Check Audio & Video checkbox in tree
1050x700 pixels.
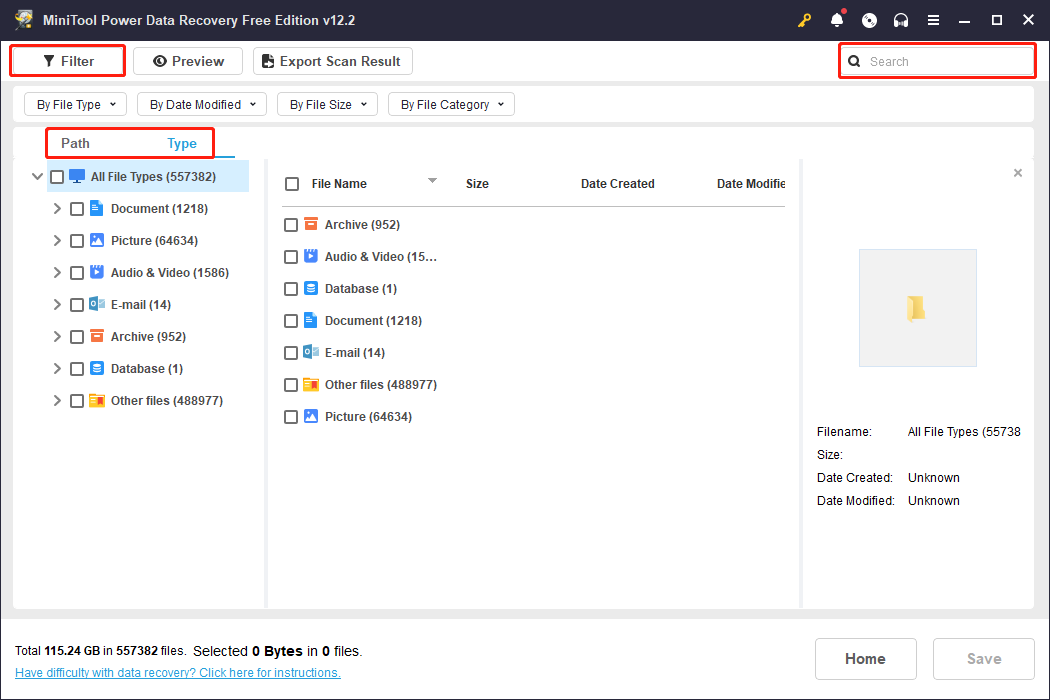77,273
